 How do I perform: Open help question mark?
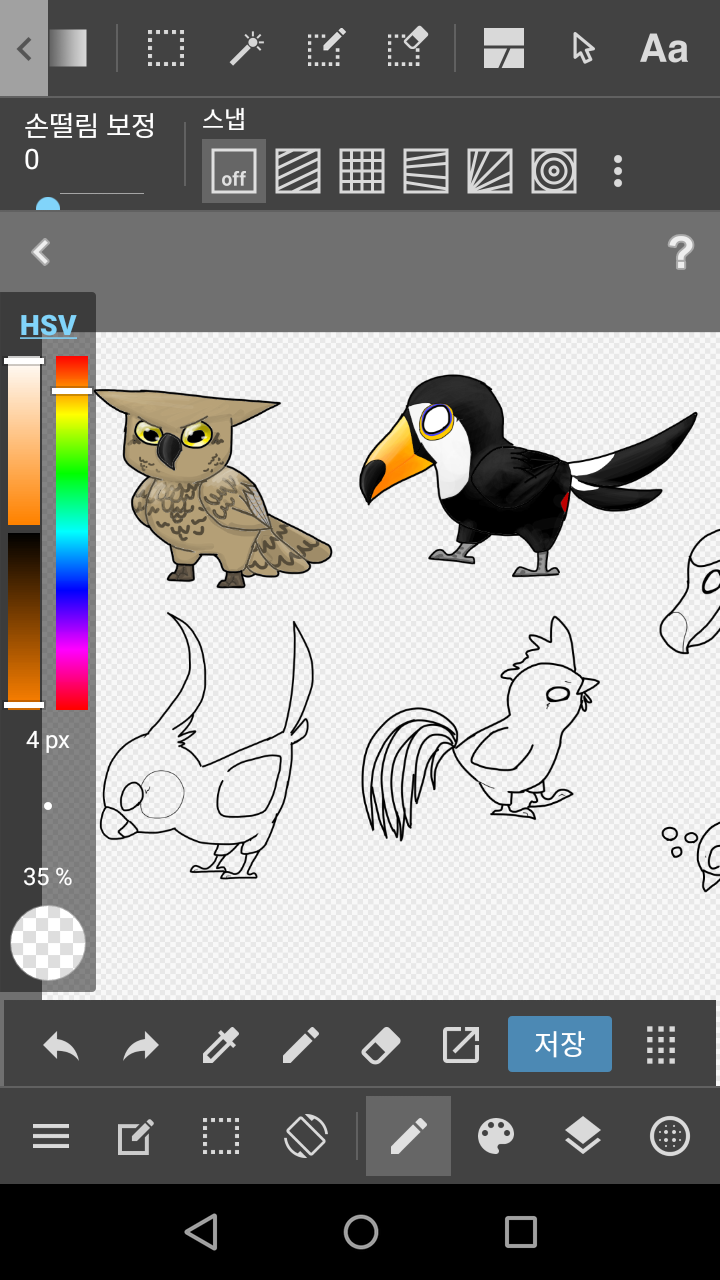point(681,252)
